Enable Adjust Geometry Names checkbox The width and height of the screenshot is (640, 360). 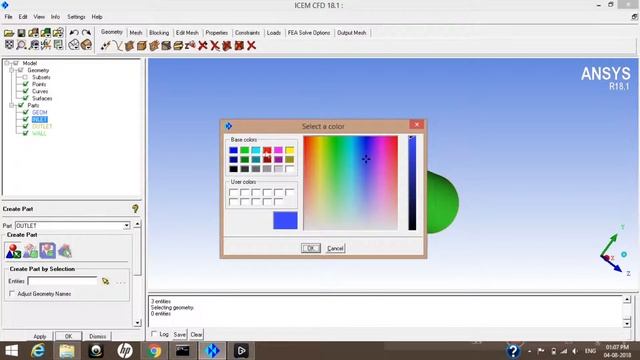(x=11, y=293)
